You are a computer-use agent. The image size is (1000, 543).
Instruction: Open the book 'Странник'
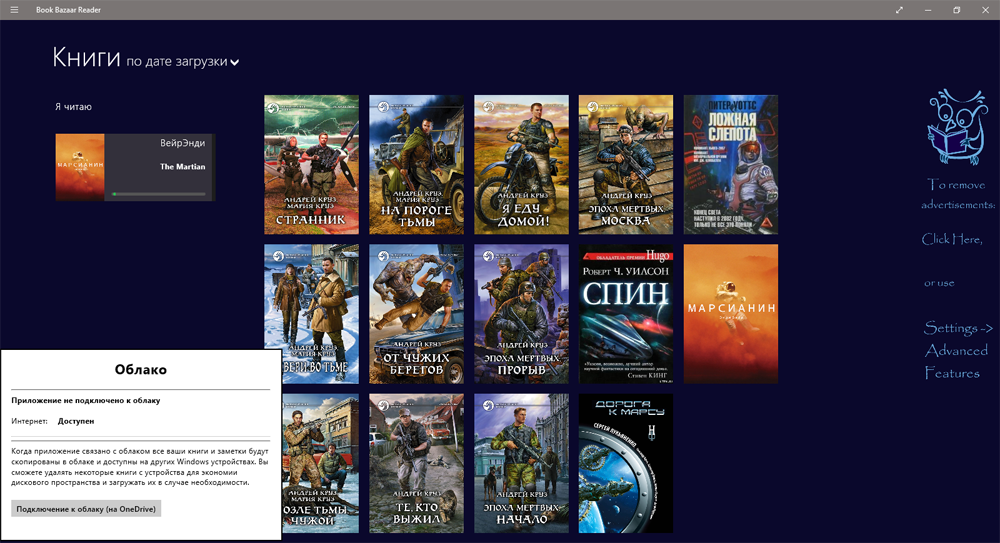tap(311, 165)
